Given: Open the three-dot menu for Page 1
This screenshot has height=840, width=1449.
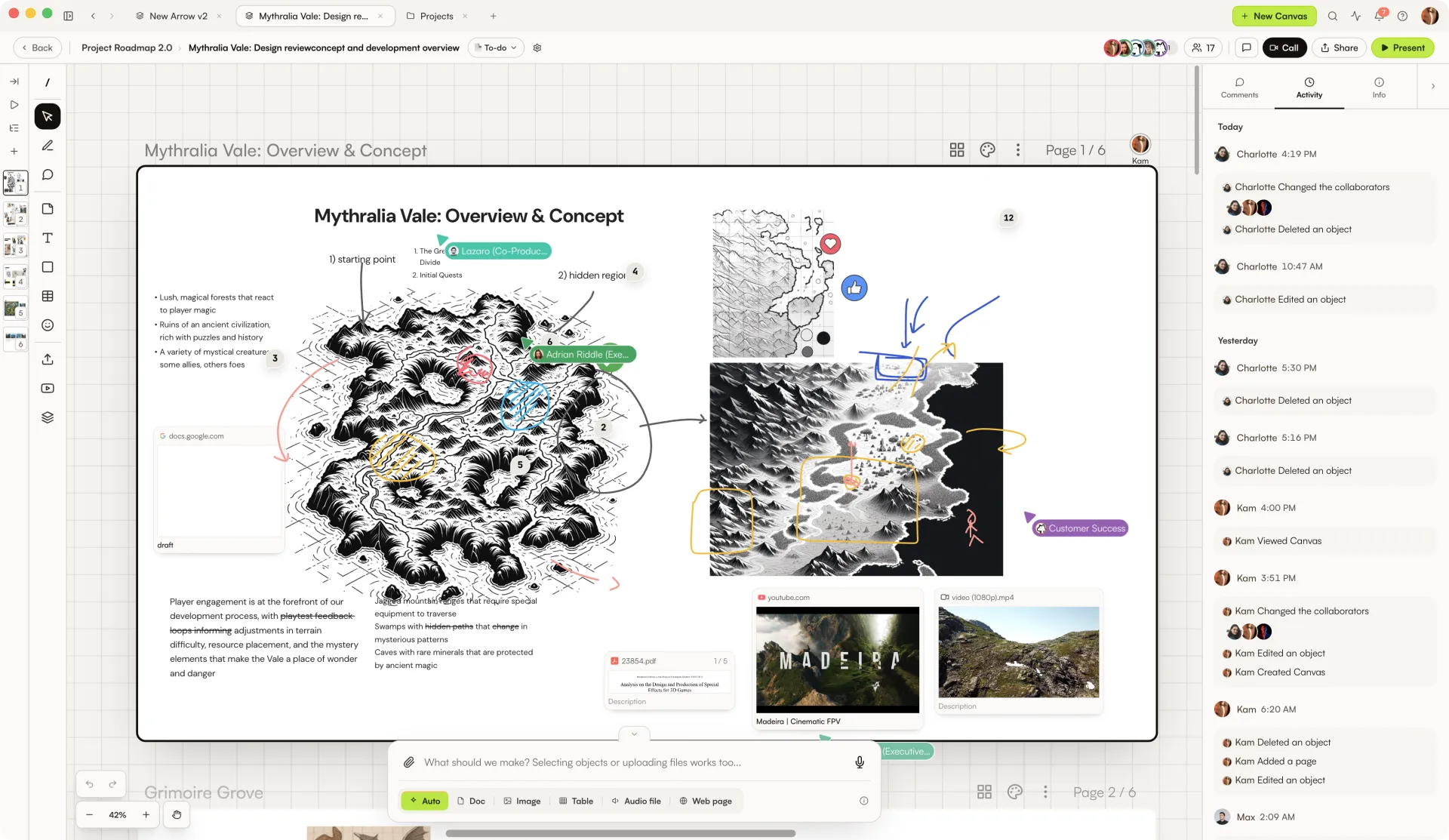Looking at the screenshot, I should 1018,150.
